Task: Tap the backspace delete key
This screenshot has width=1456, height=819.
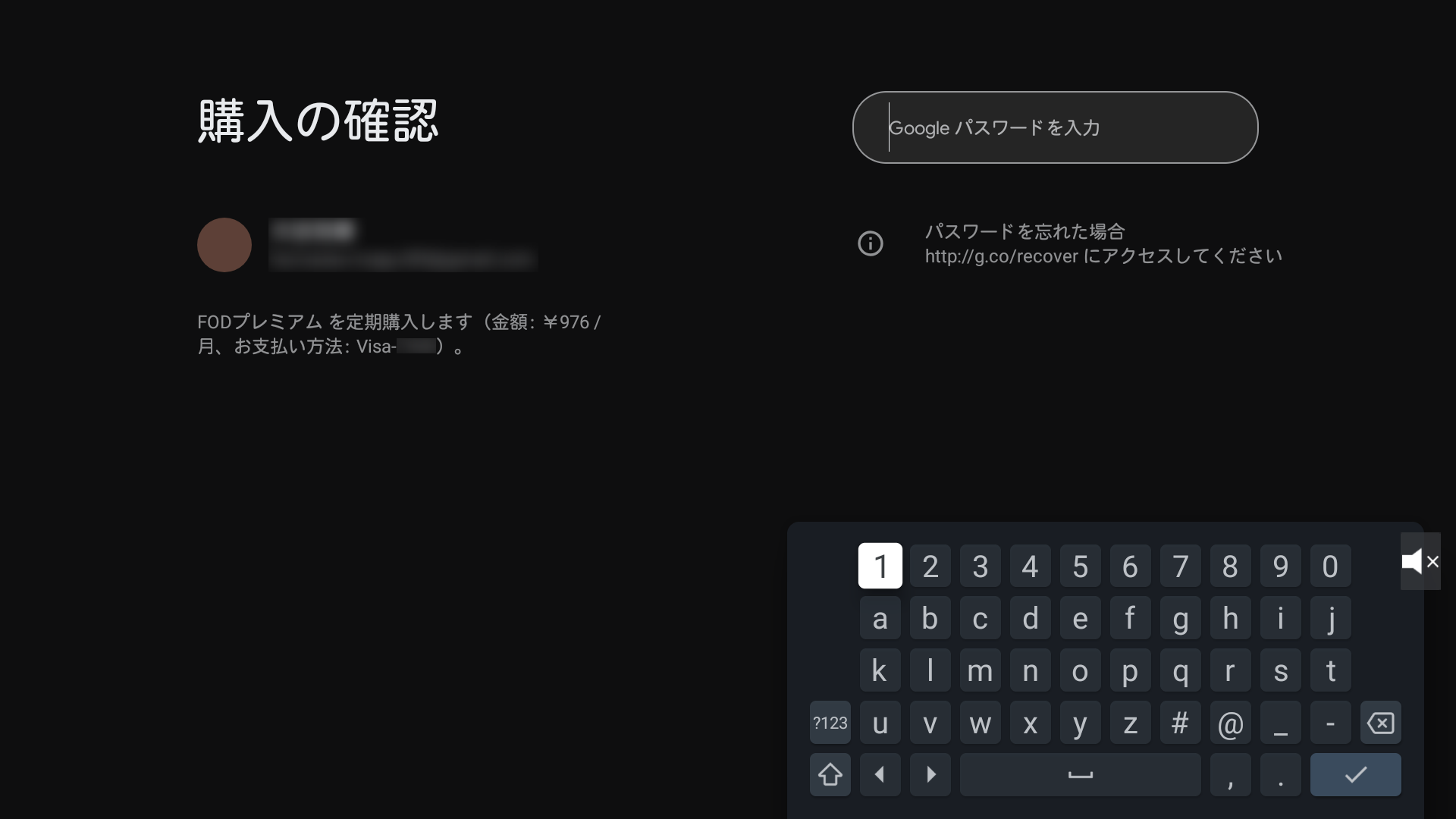Action: coord(1380,723)
